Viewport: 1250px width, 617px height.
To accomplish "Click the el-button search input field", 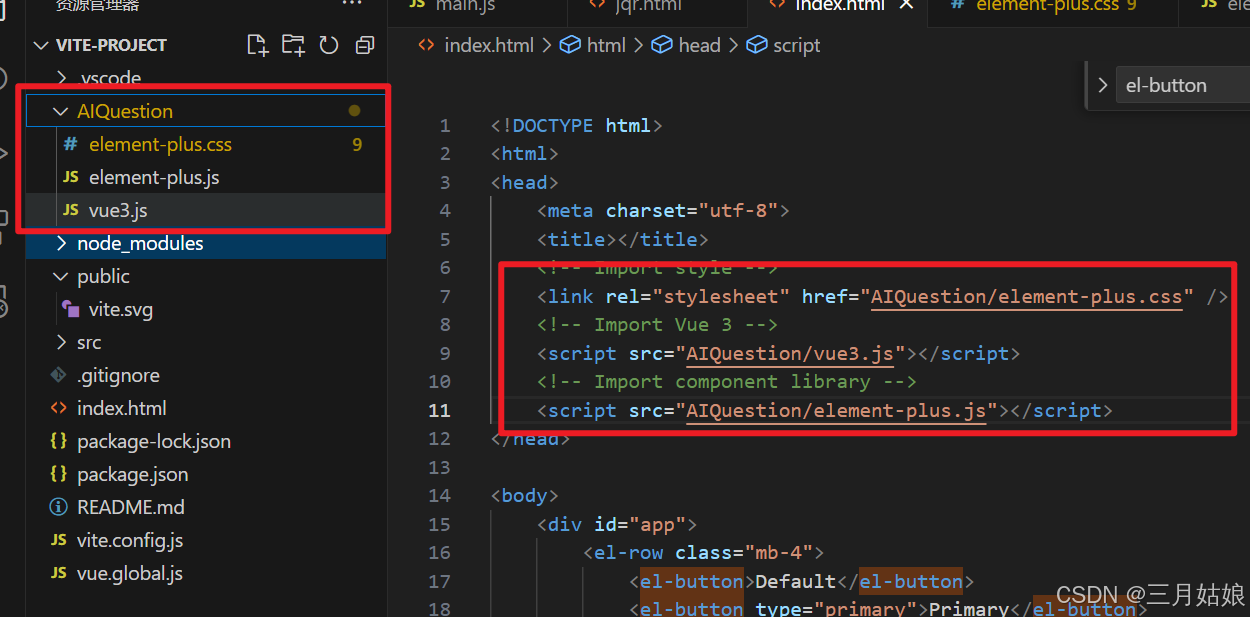I will (1180, 85).
